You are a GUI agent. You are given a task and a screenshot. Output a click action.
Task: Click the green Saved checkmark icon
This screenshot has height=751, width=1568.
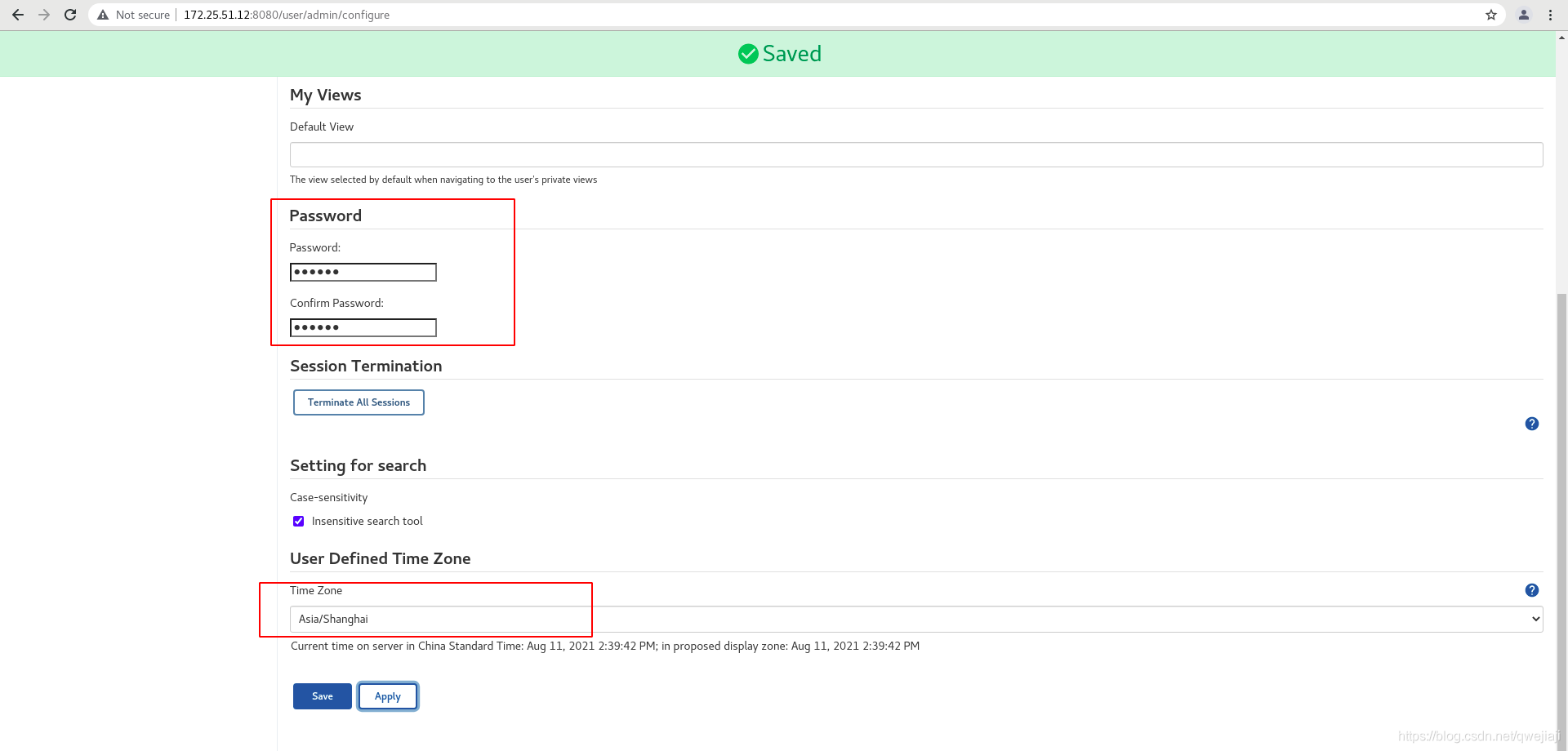point(748,54)
